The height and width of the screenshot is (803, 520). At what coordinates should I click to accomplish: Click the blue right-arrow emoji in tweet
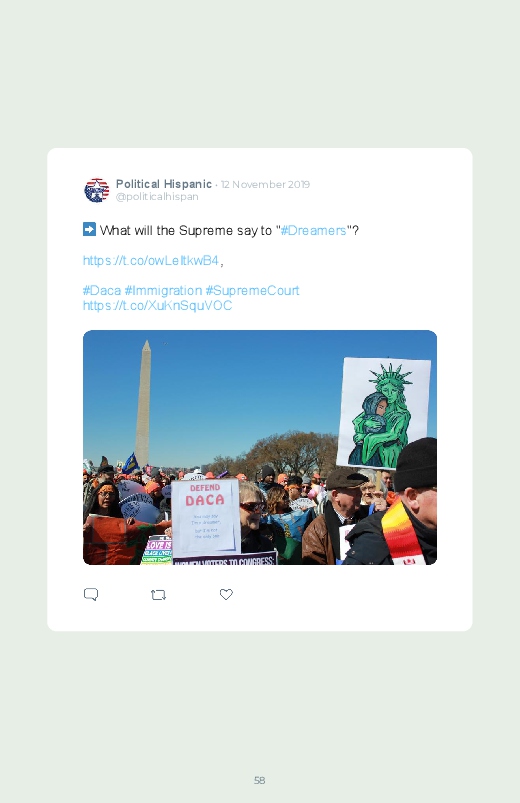coord(89,229)
